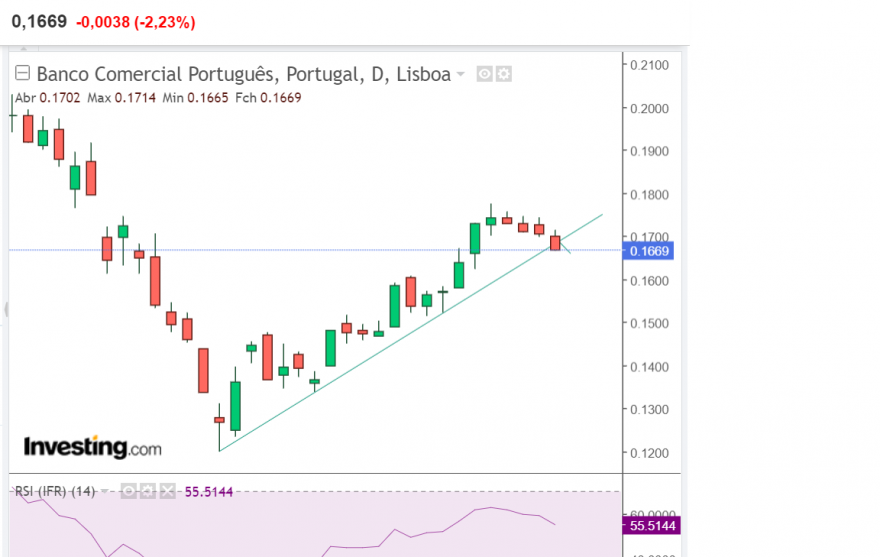Toggle main chart visibility eye icon
The height and width of the screenshot is (557, 880).
tap(484, 74)
